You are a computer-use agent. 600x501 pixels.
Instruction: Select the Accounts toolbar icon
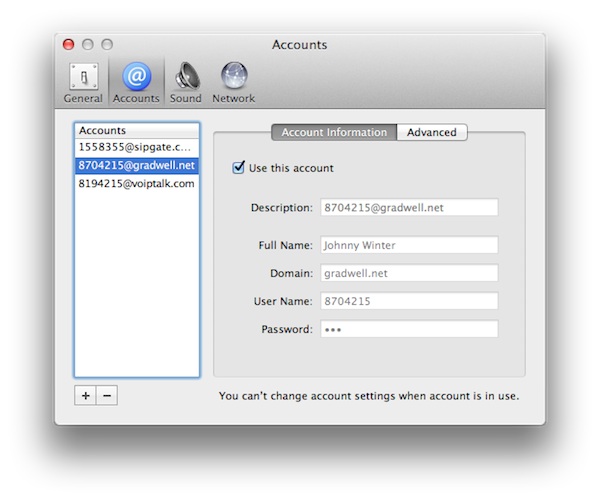[136, 83]
